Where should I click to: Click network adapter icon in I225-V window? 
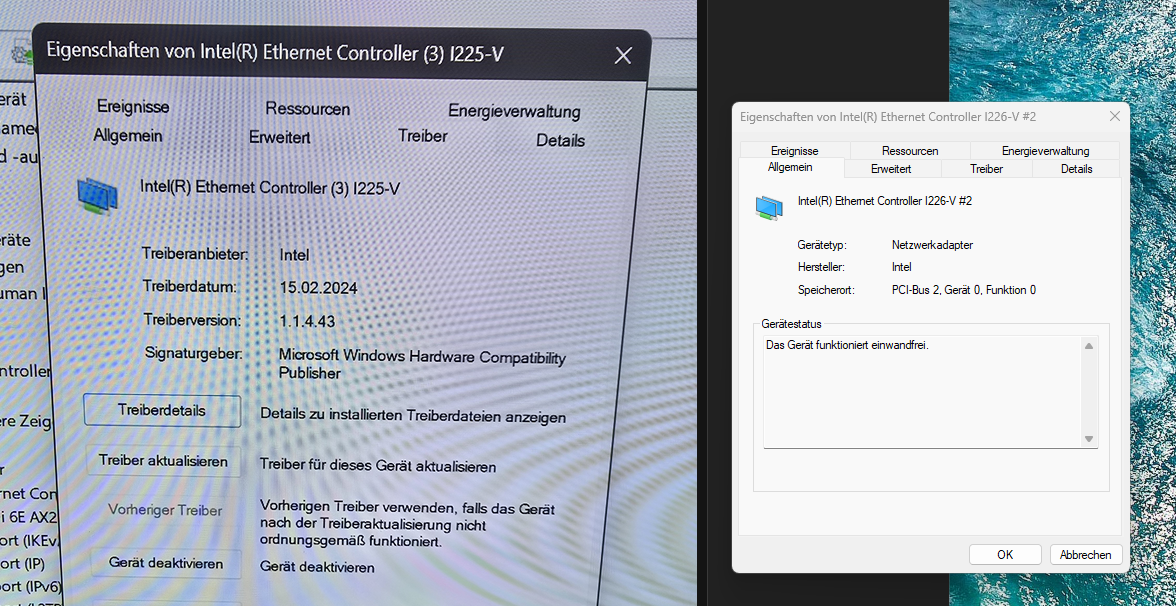tap(98, 194)
